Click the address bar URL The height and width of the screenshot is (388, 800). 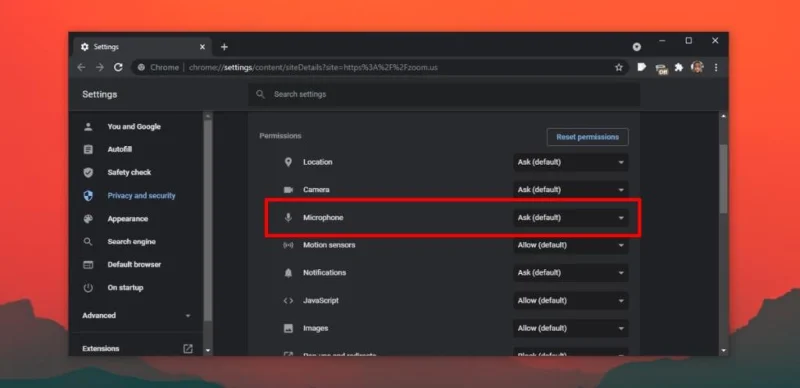click(x=313, y=67)
